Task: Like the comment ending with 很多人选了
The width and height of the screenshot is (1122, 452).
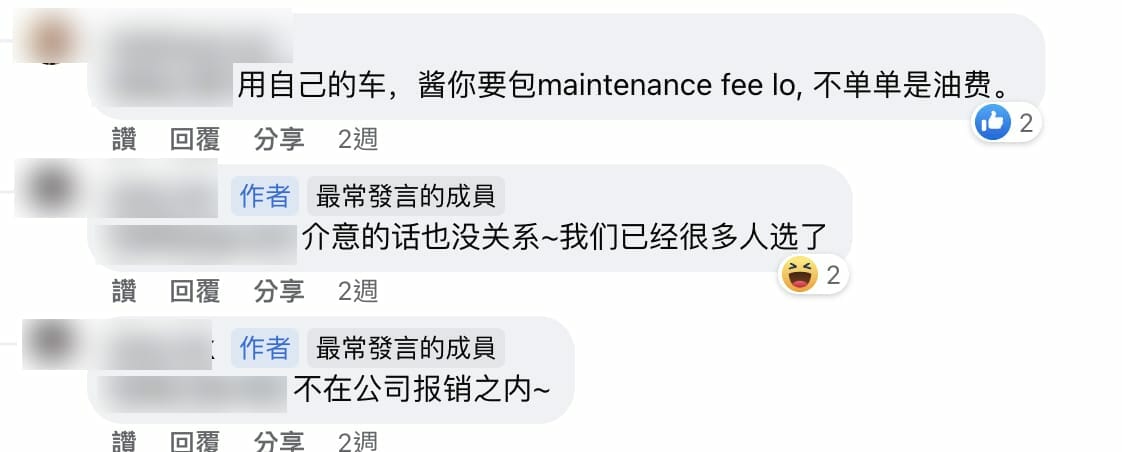Action: point(124,291)
